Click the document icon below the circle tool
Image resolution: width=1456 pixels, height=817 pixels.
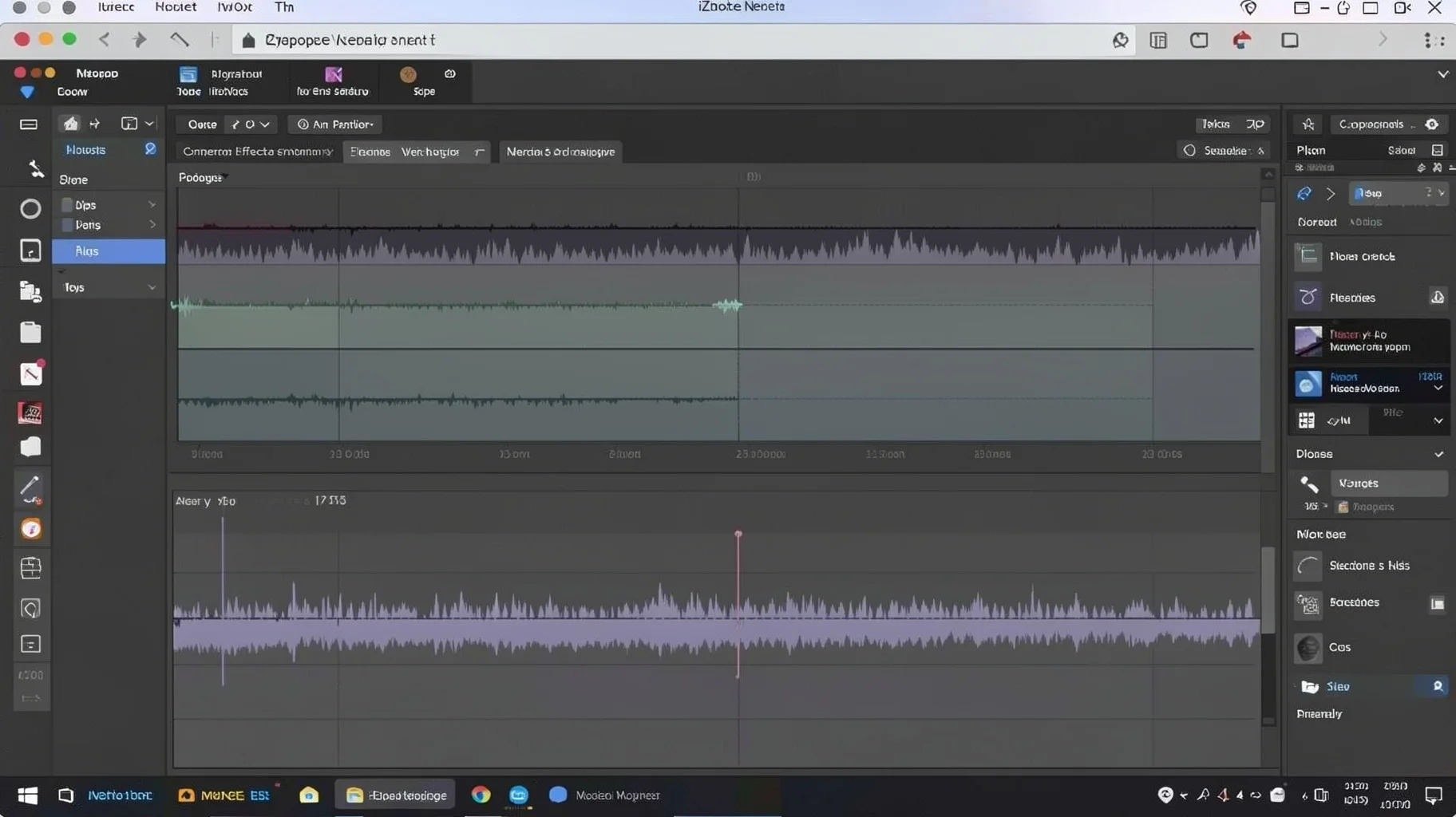(x=30, y=251)
